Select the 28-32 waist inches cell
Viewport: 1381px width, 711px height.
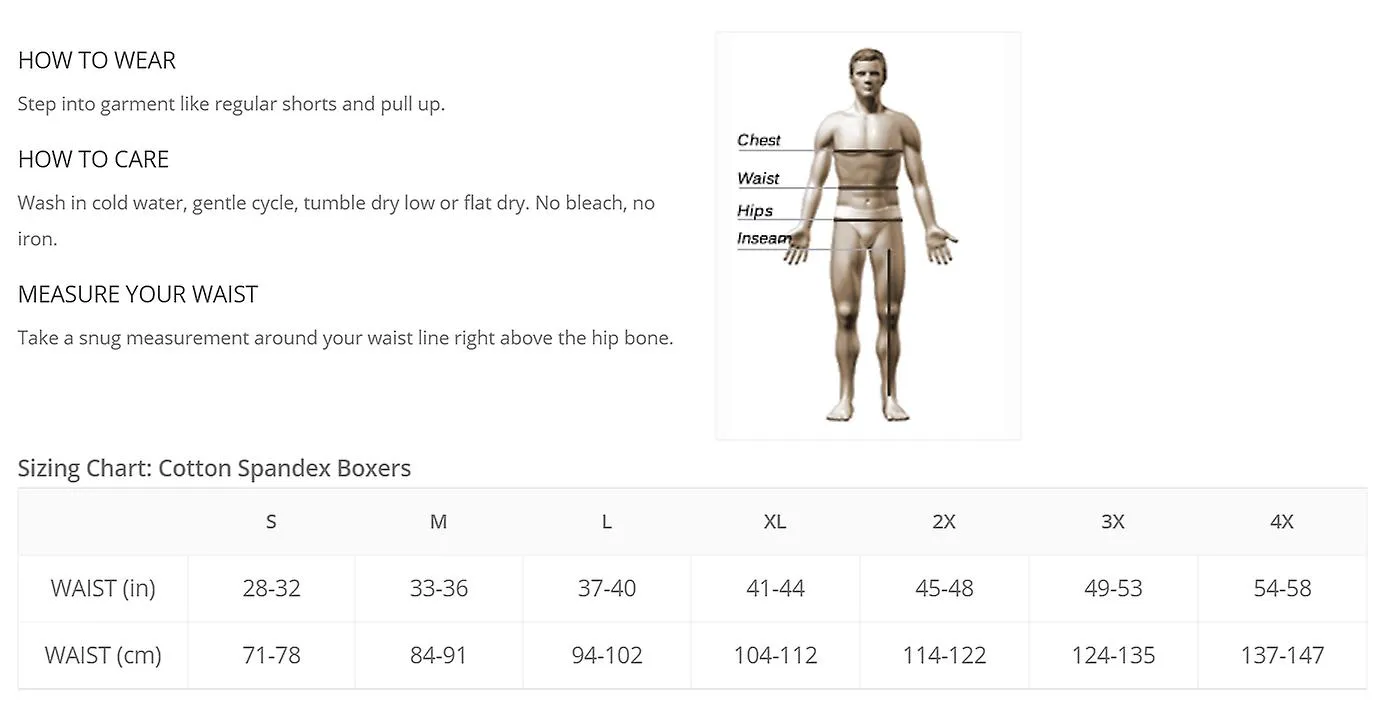(x=271, y=589)
